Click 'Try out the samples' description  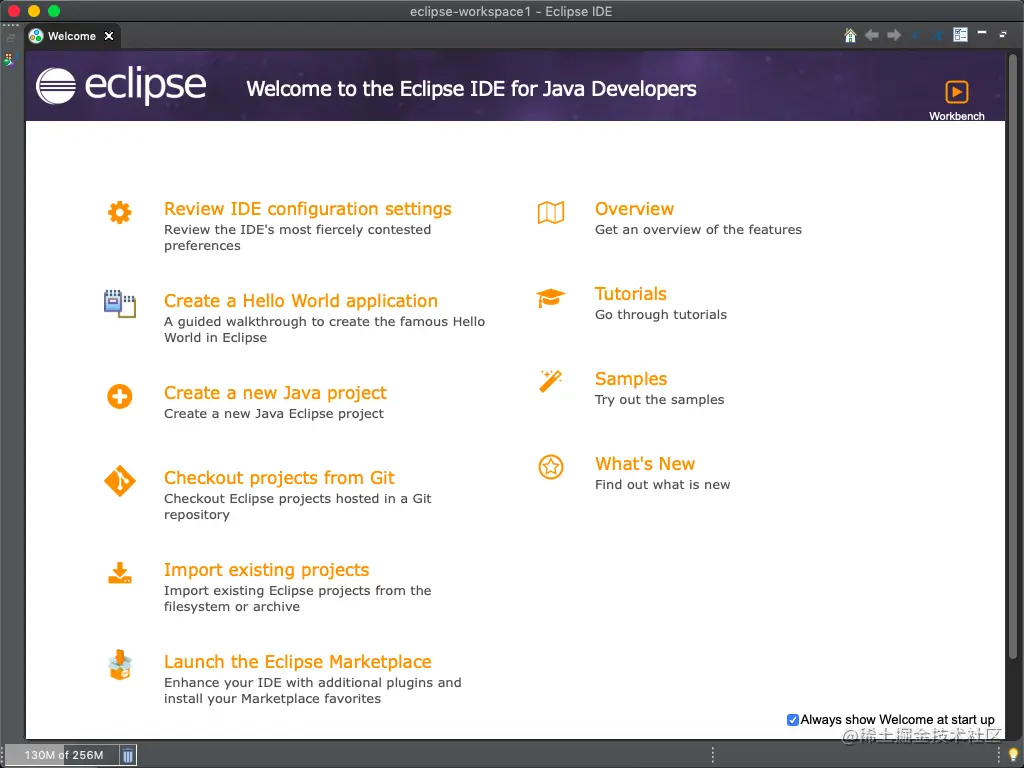[659, 400]
